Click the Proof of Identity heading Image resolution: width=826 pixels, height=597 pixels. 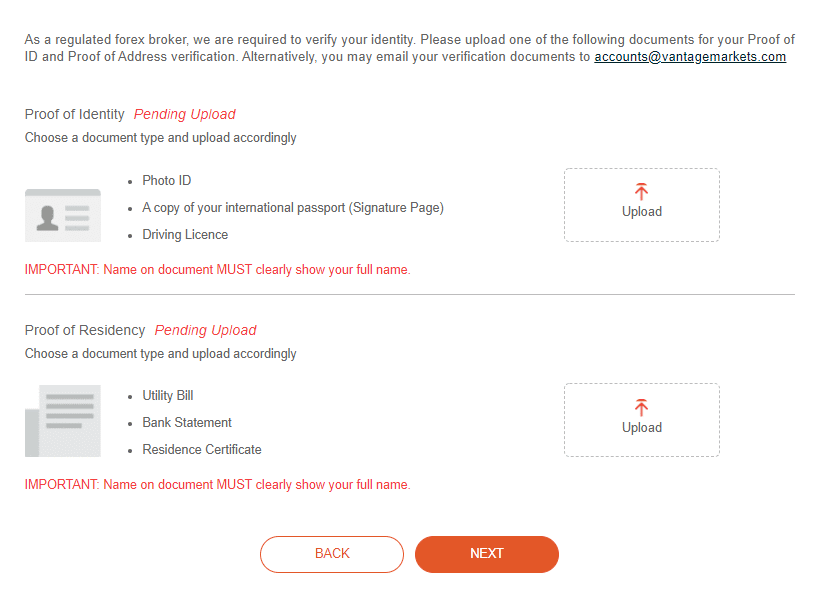click(74, 114)
